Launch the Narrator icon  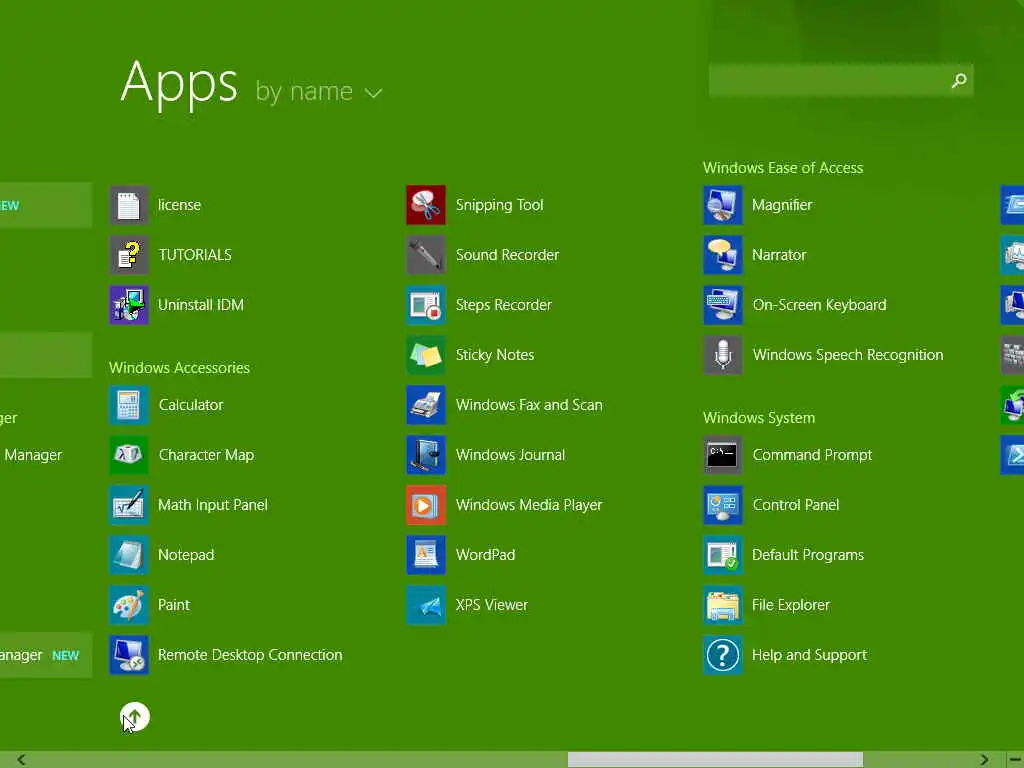coord(723,255)
